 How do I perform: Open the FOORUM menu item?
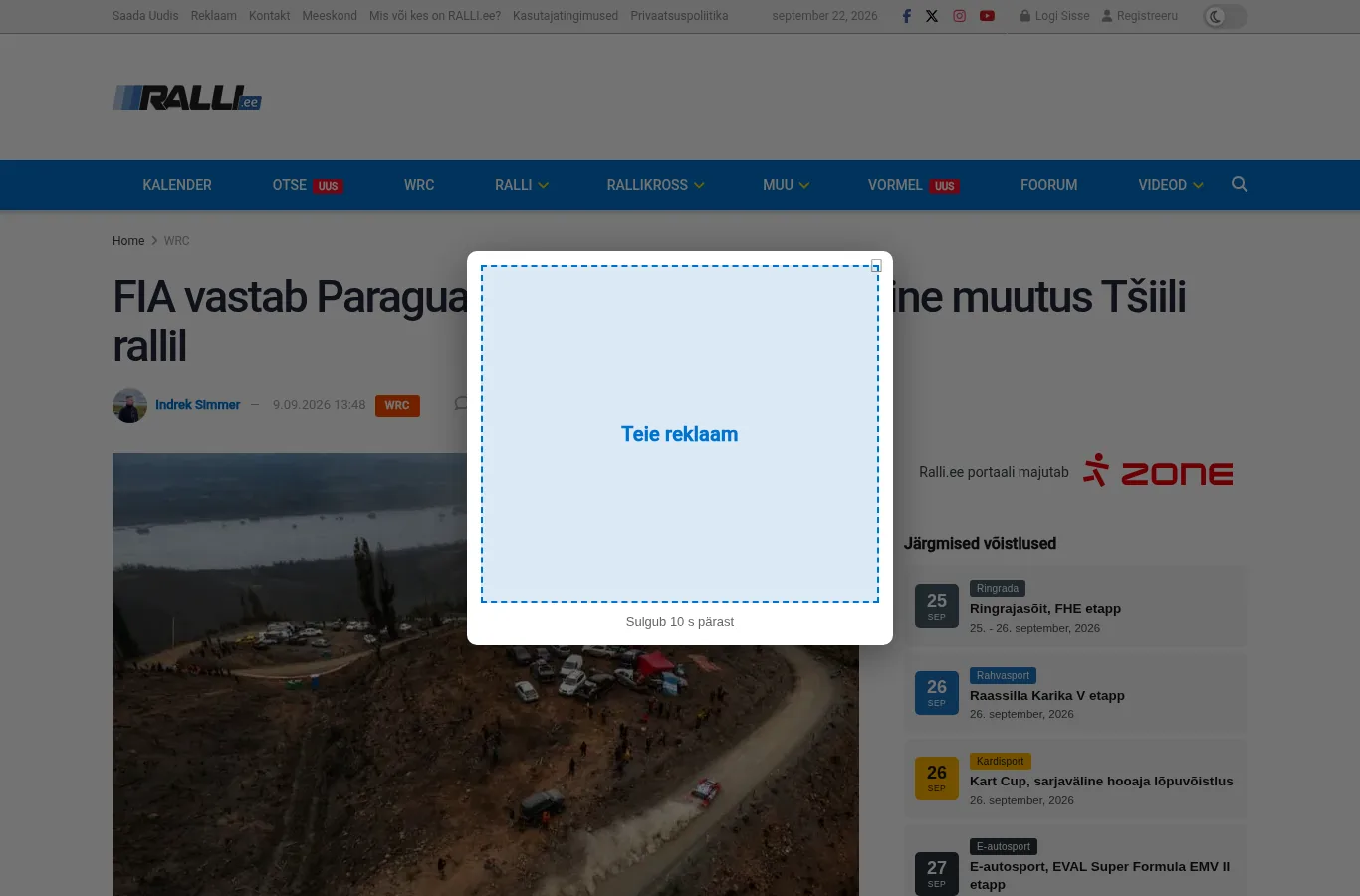(1049, 185)
